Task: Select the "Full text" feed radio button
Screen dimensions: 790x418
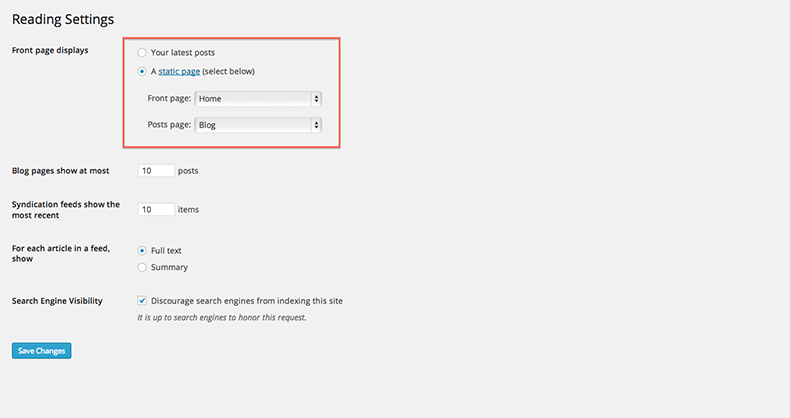Action: (x=142, y=250)
